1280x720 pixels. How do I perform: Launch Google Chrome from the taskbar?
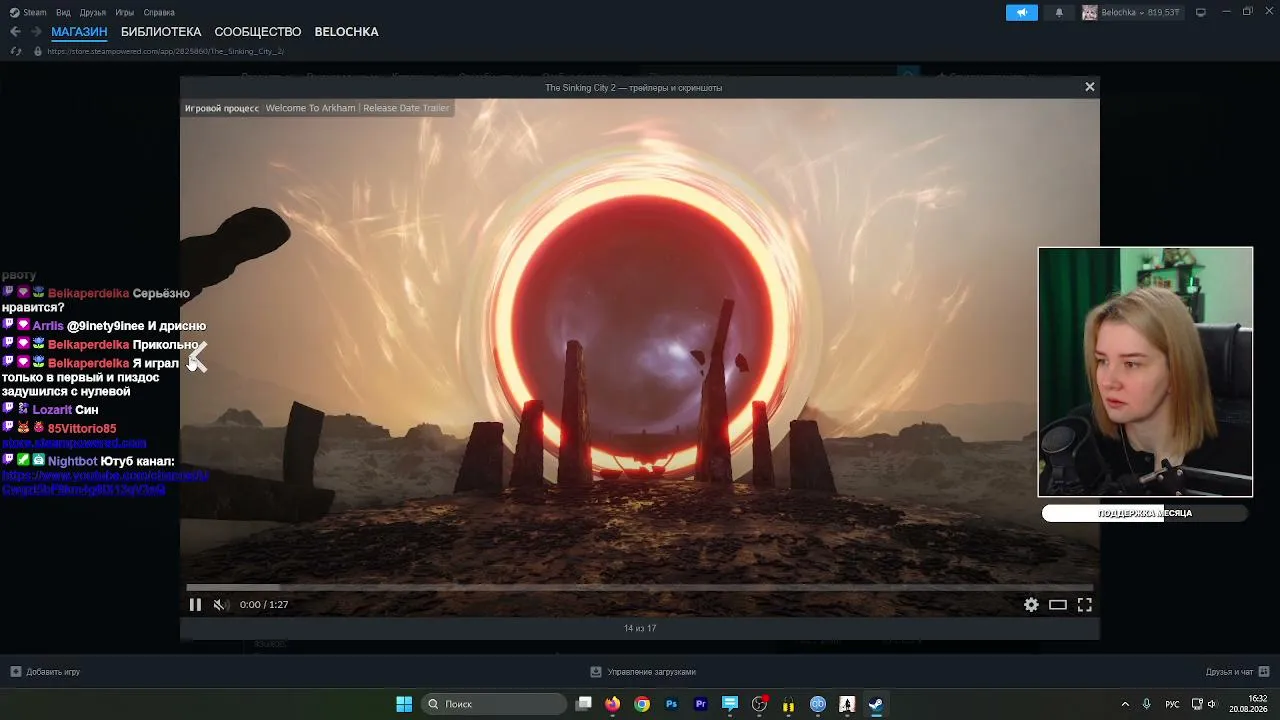click(642, 704)
